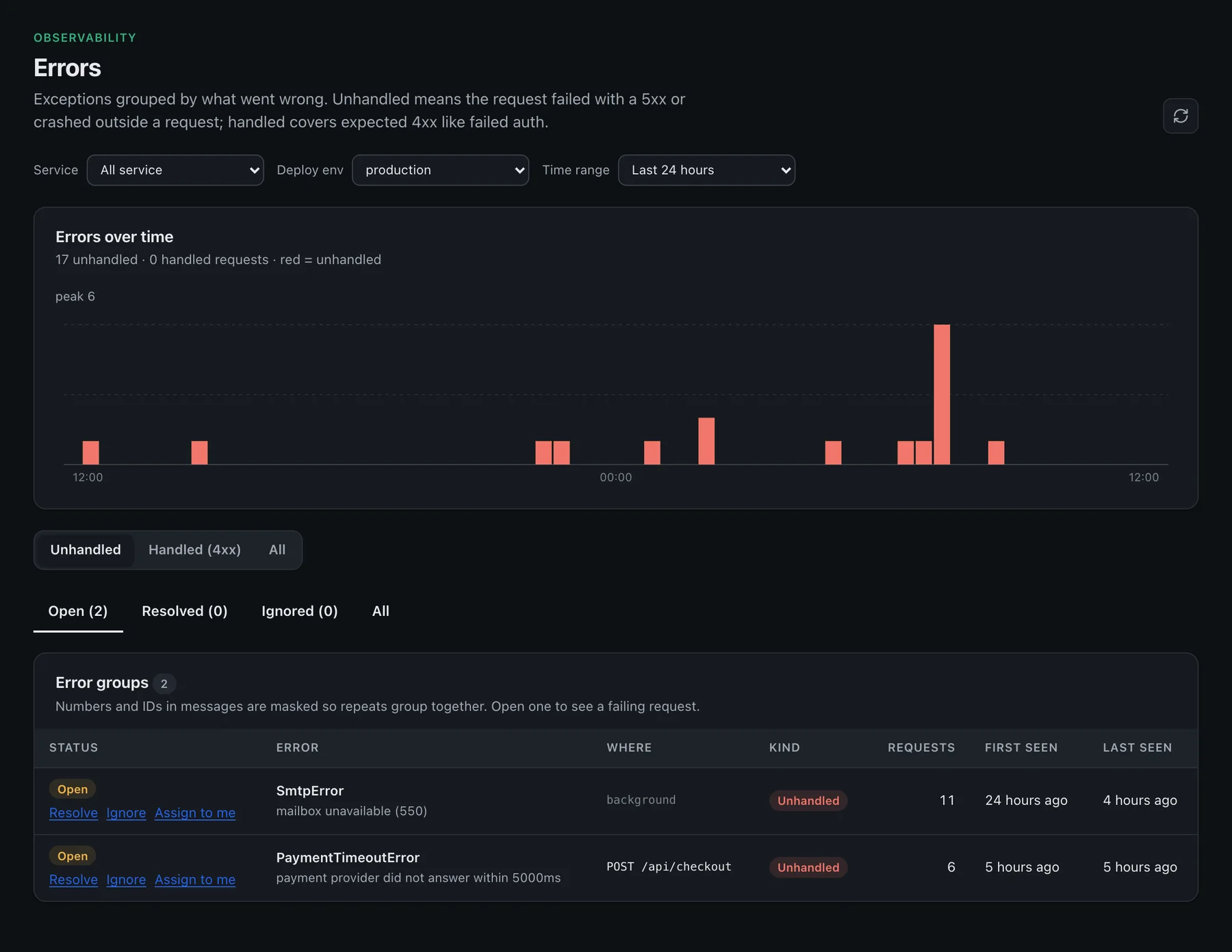The image size is (1232, 952).
Task: Click the ERROR column header
Action: (297, 747)
